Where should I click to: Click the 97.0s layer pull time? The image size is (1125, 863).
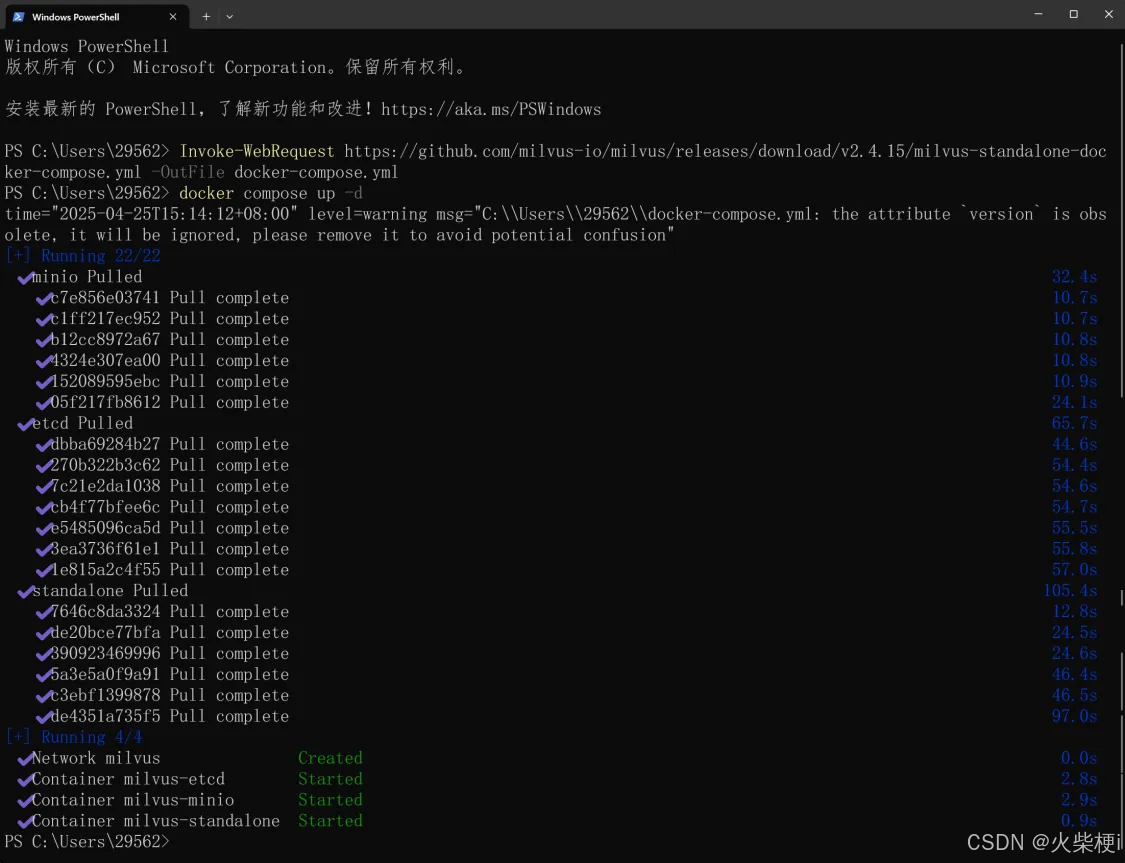[x=1074, y=716]
